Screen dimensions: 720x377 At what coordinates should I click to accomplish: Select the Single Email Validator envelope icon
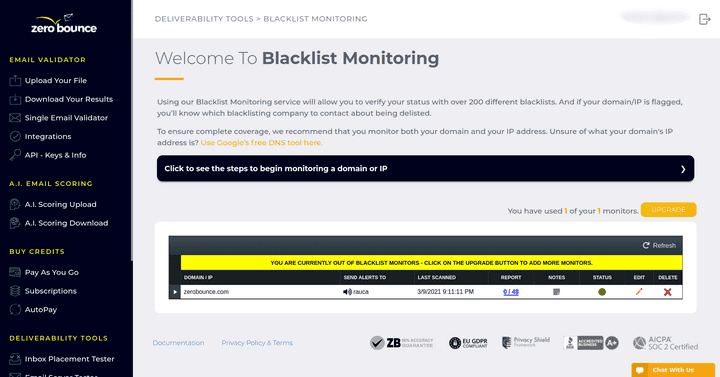click(x=15, y=118)
